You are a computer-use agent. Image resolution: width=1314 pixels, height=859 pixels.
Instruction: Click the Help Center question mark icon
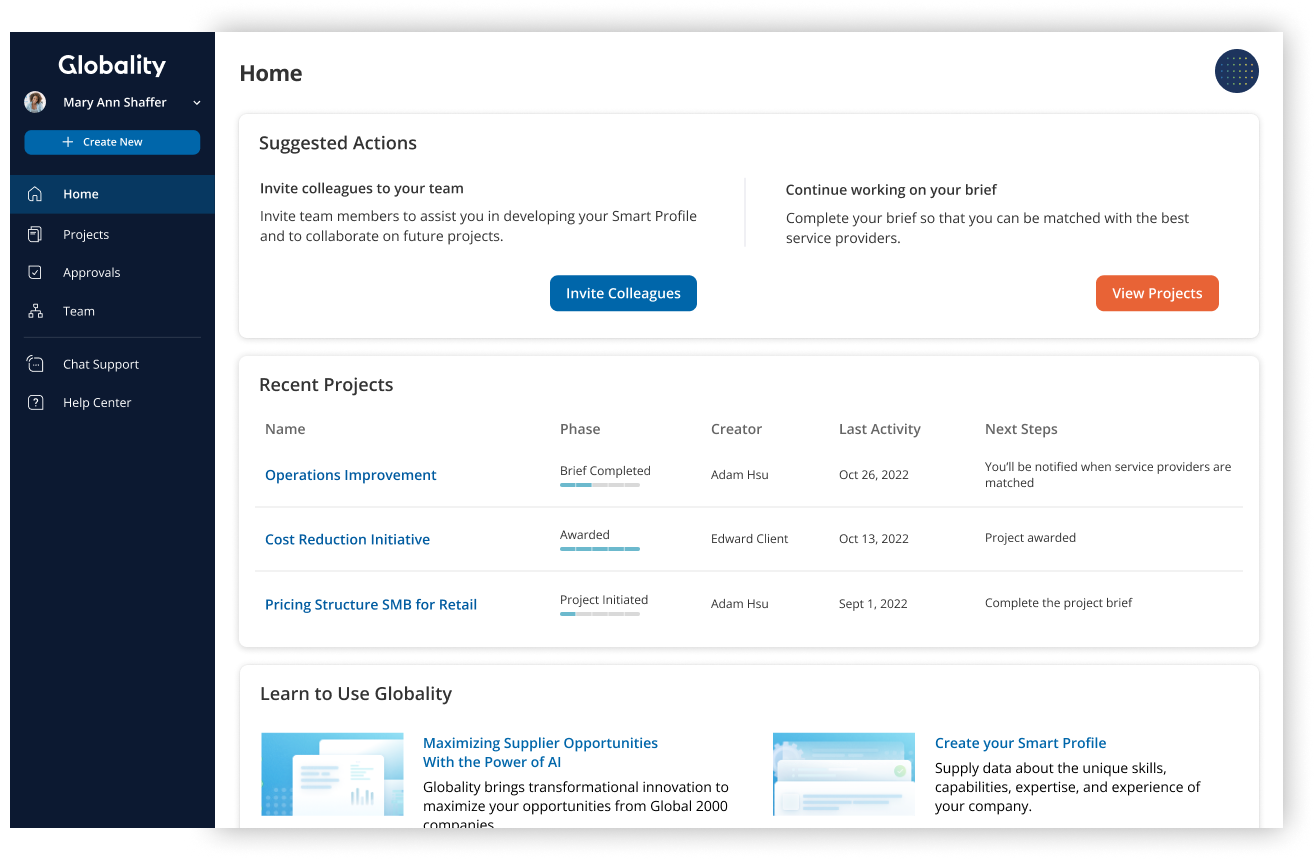click(35, 402)
